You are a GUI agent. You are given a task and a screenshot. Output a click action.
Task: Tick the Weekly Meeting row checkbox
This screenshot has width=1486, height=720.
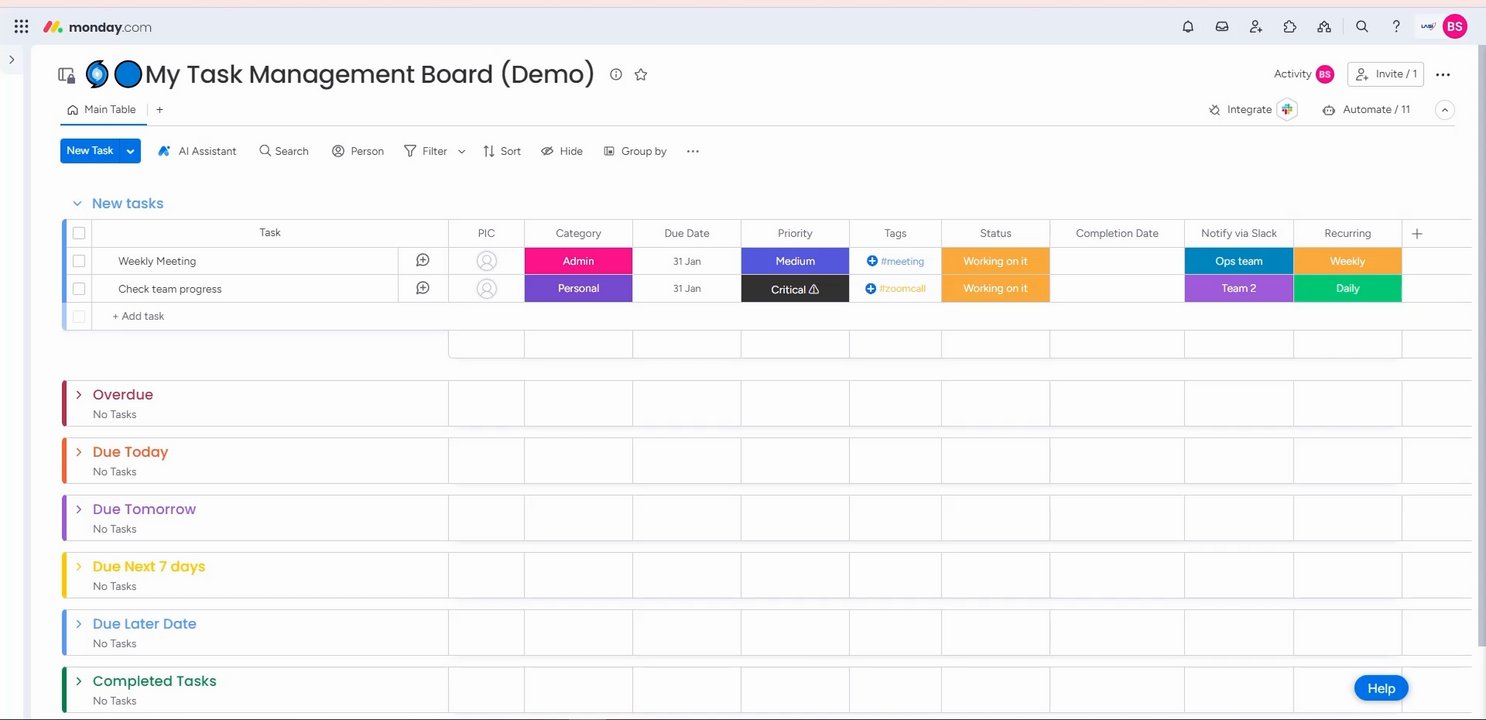(79, 261)
